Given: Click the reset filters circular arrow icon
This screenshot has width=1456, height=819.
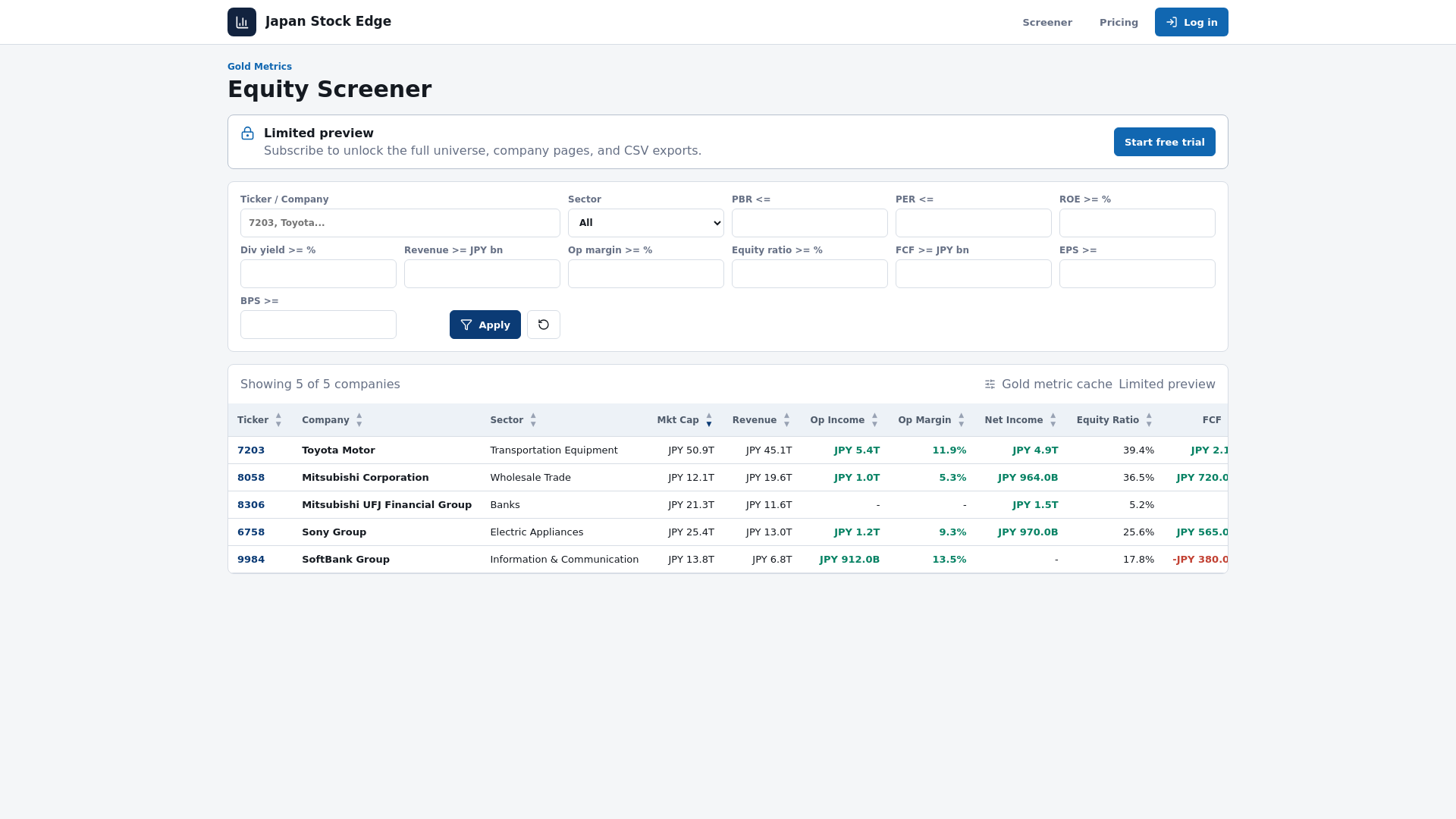Looking at the screenshot, I should (544, 325).
